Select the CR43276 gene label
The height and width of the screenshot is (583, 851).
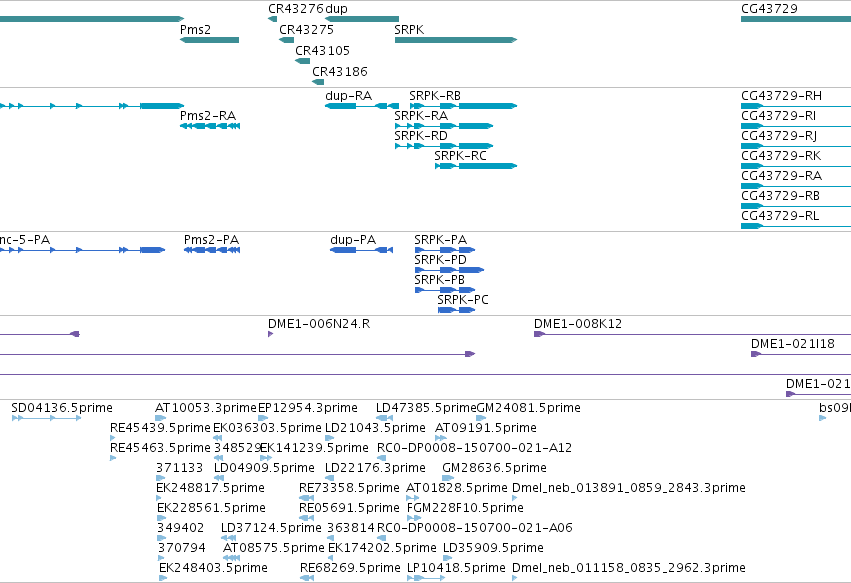(x=296, y=9)
